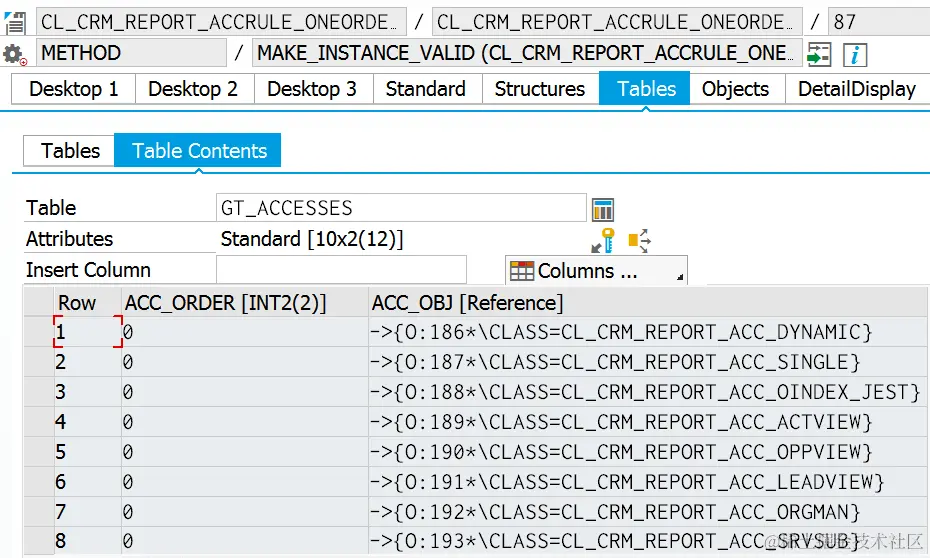Viewport: 930px width, 558px height.
Task: Click the ACC_ORDER [INT2(2)] column header
Action: pyautogui.click(x=244, y=302)
